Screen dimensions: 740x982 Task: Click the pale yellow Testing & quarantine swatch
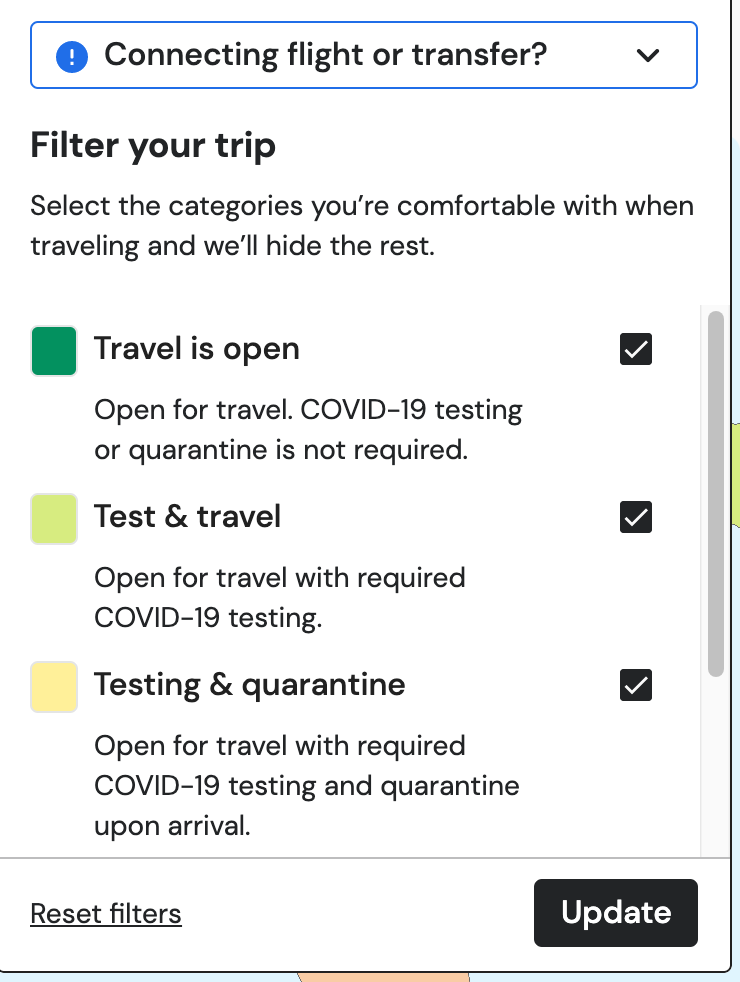point(54,686)
